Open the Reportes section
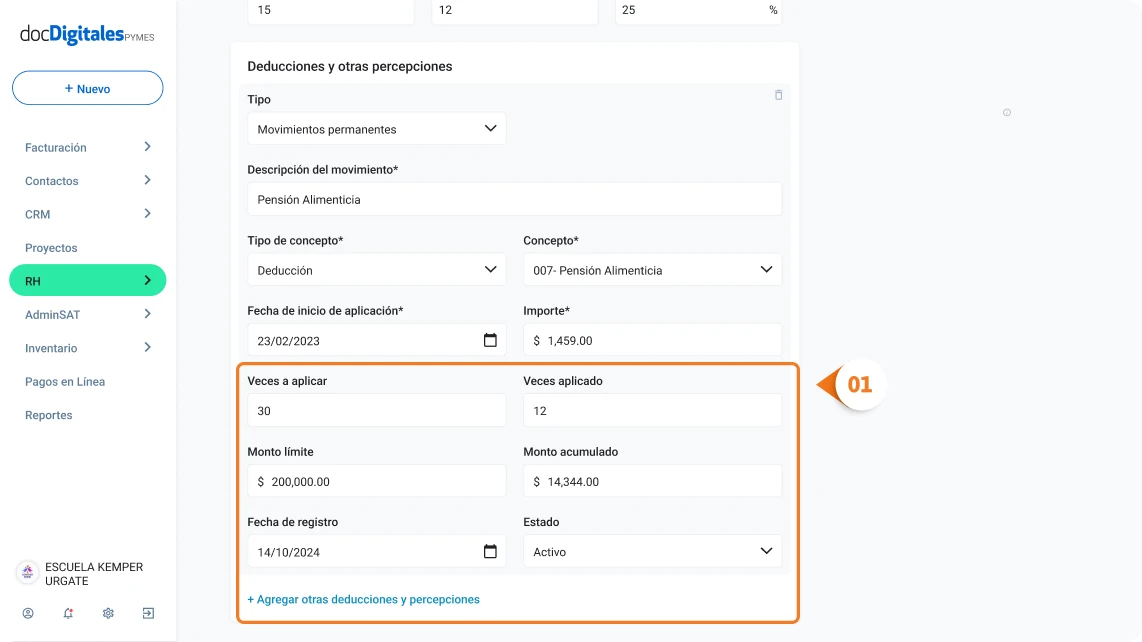 tap(48, 415)
